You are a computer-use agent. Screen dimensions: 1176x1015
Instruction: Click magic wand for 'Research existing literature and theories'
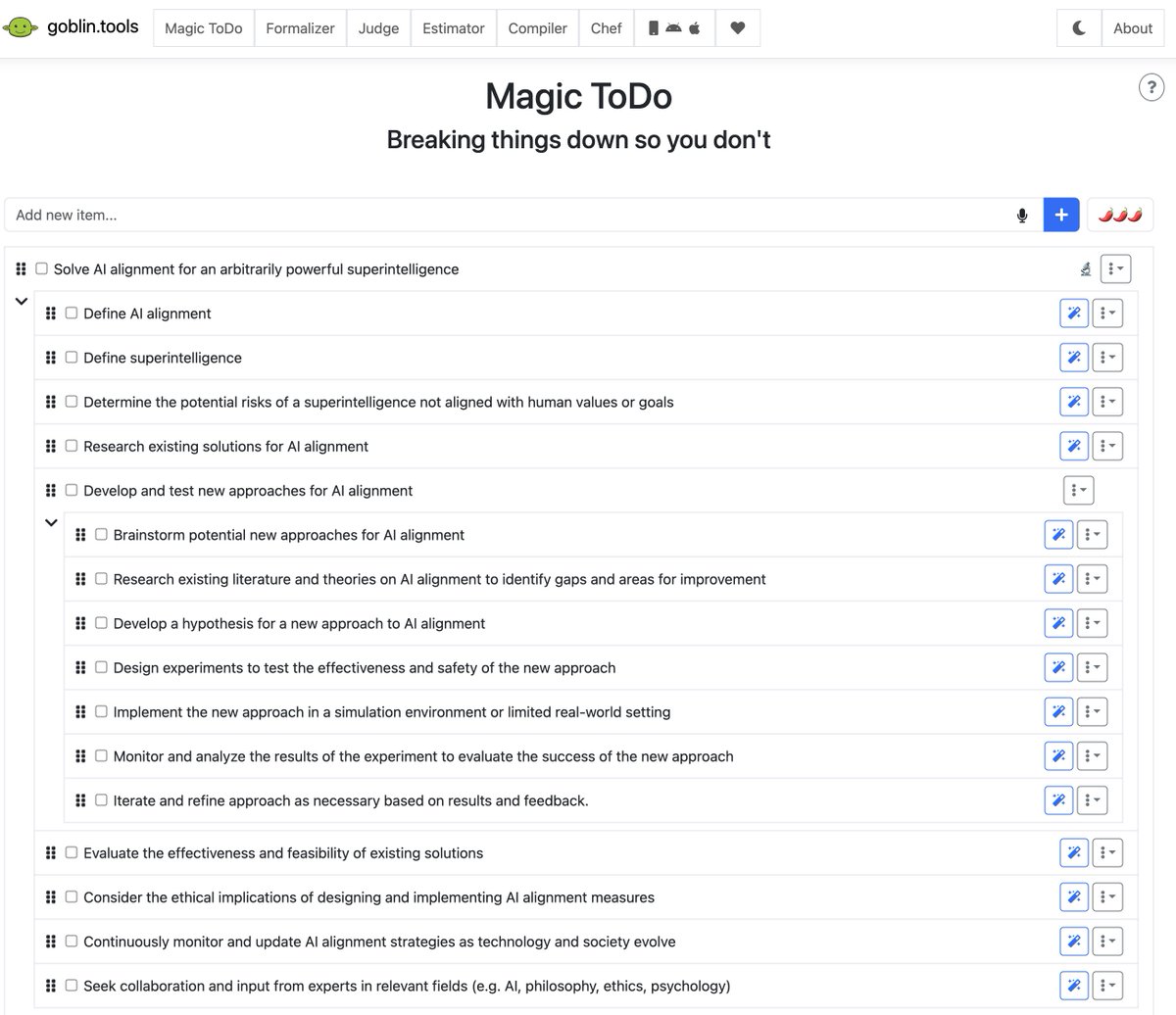tap(1058, 579)
